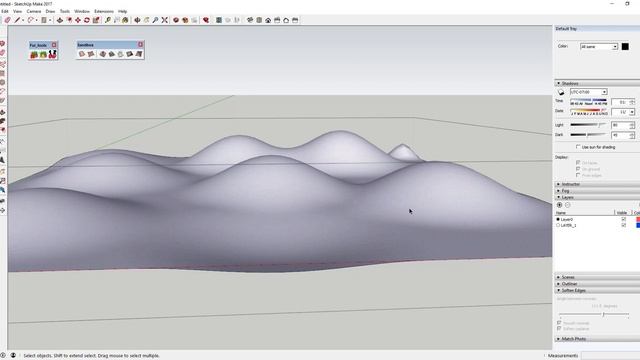Open the Extensions menu

[104, 11]
